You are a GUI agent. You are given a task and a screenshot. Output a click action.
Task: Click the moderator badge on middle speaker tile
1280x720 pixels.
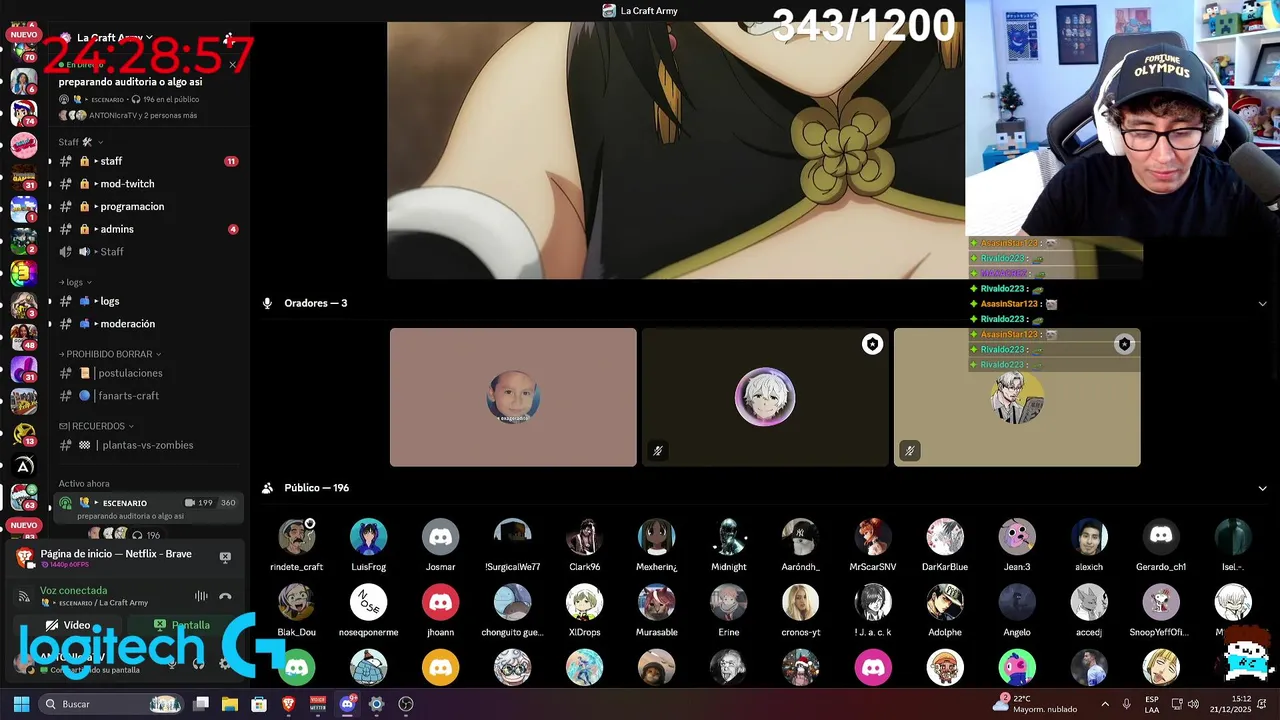pyautogui.click(x=872, y=344)
